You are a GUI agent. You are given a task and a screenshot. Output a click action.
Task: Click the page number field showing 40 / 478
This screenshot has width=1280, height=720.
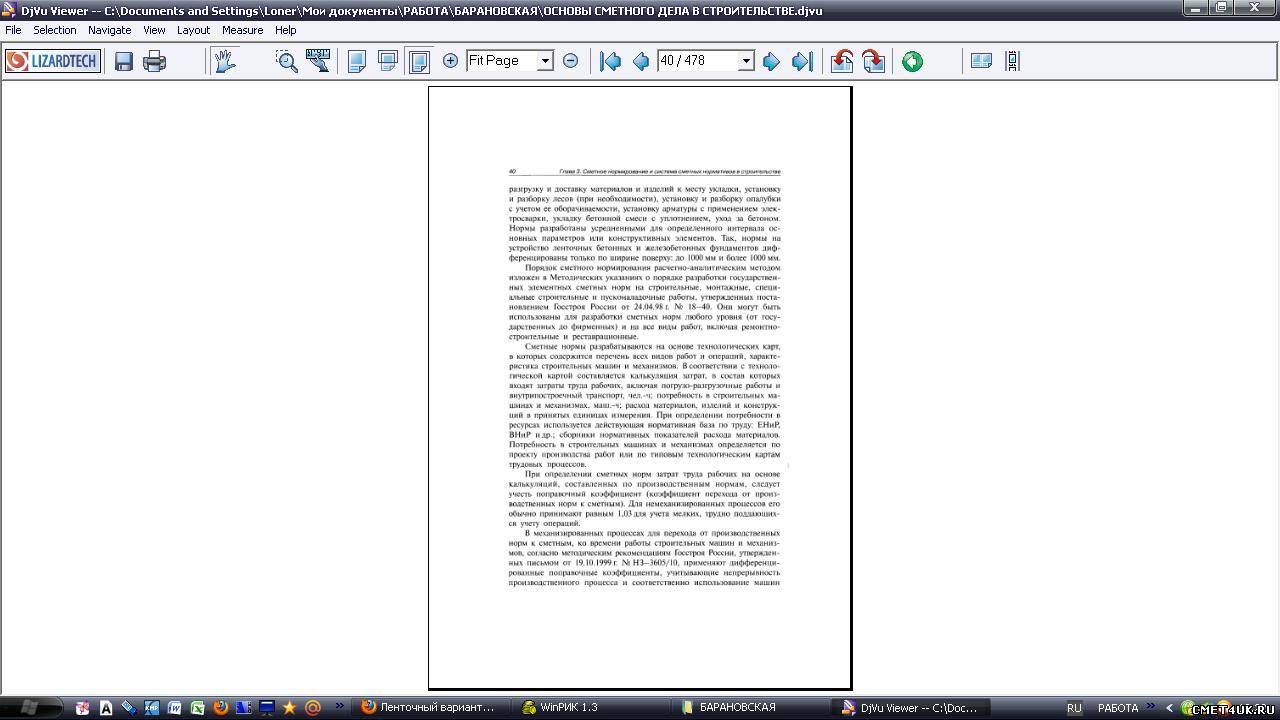(697, 61)
